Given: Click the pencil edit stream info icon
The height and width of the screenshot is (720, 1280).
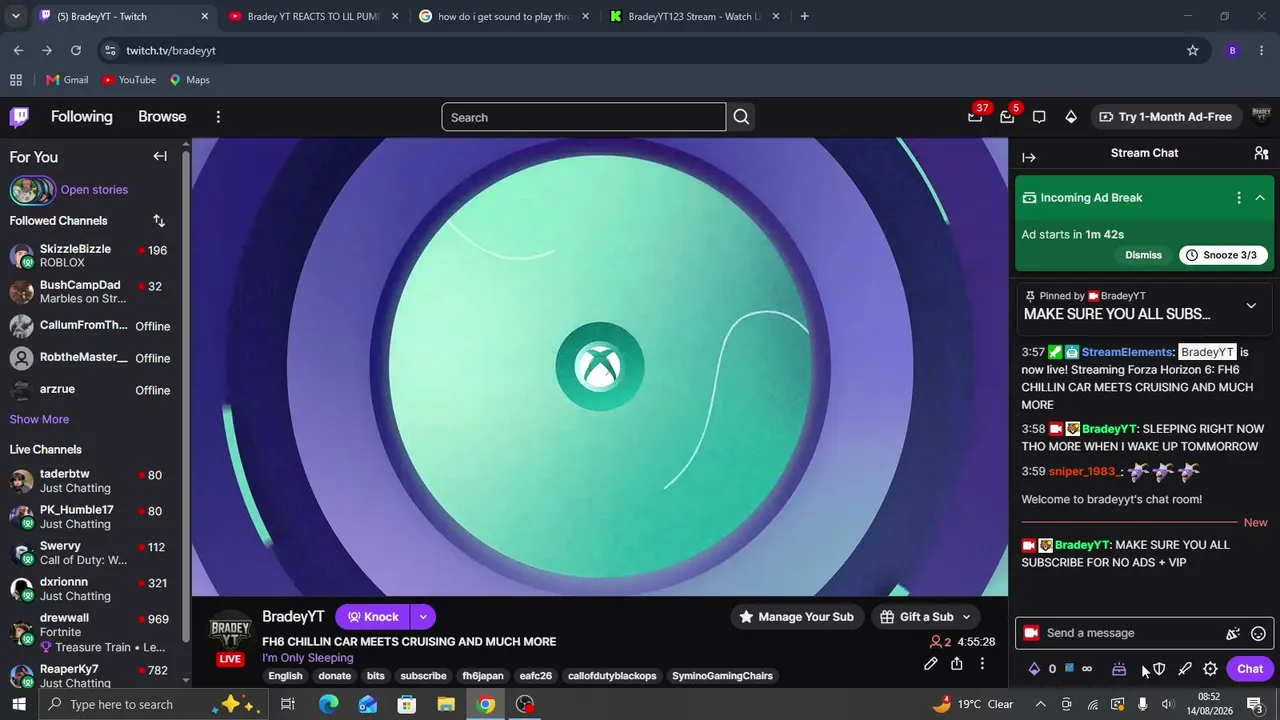Looking at the screenshot, I should (x=931, y=663).
